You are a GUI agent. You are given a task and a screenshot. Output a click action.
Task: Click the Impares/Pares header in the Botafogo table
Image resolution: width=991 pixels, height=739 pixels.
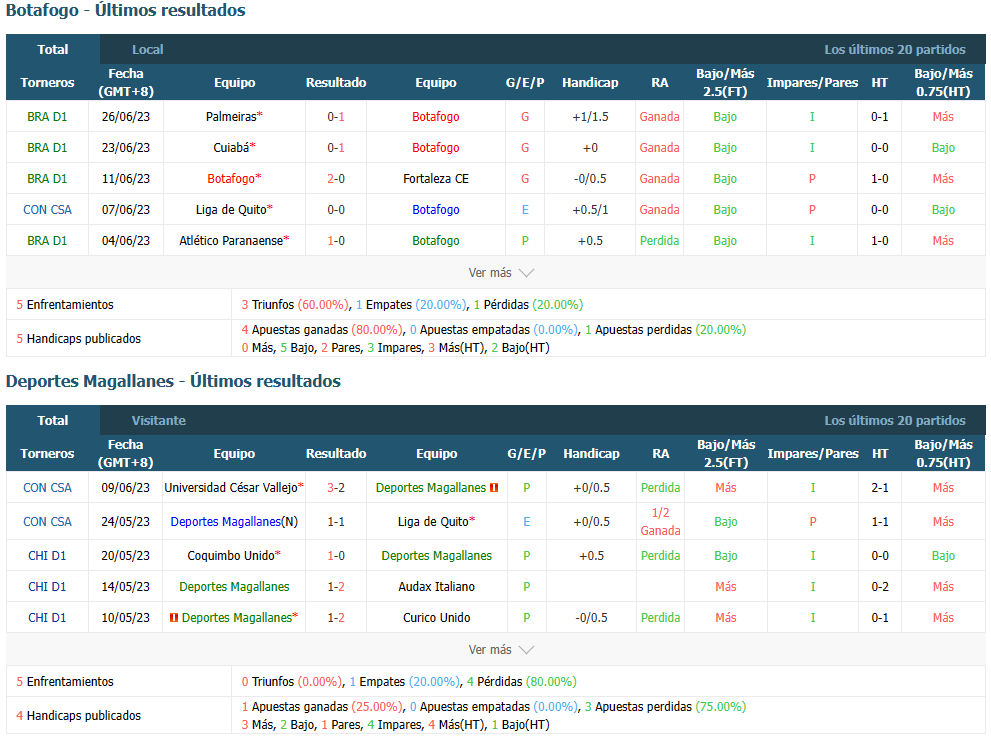[x=812, y=82]
